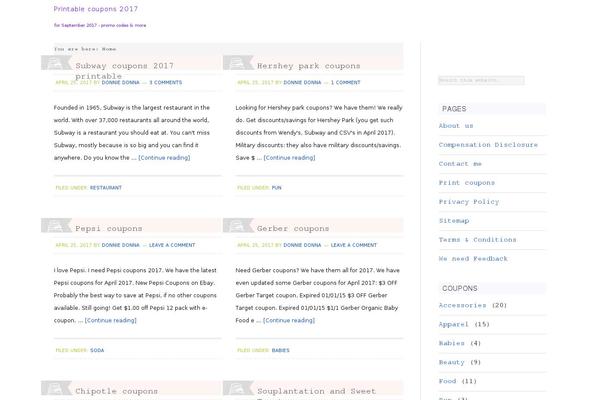Open the We need Feedback page
The height and width of the screenshot is (400, 600).
click(x=473, y=259)
